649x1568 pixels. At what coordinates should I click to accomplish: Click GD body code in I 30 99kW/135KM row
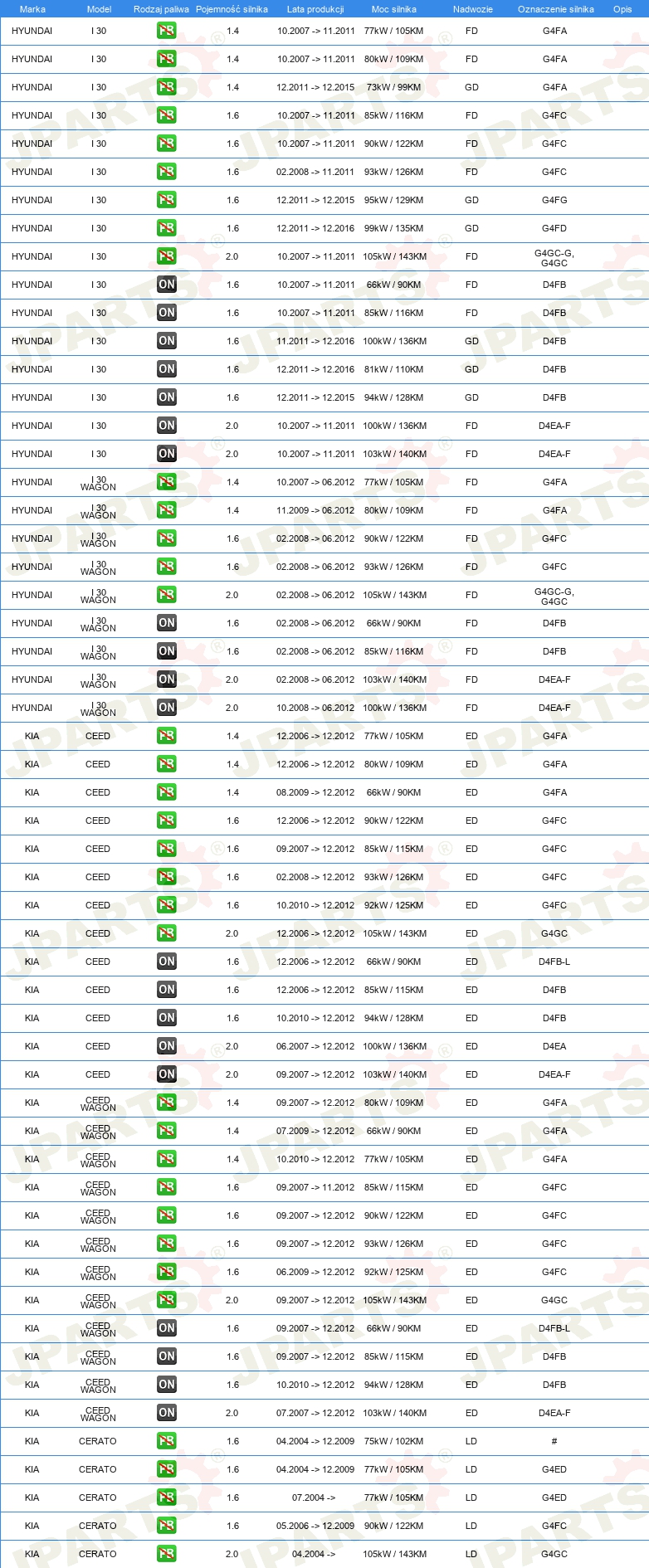click(471, 228)
